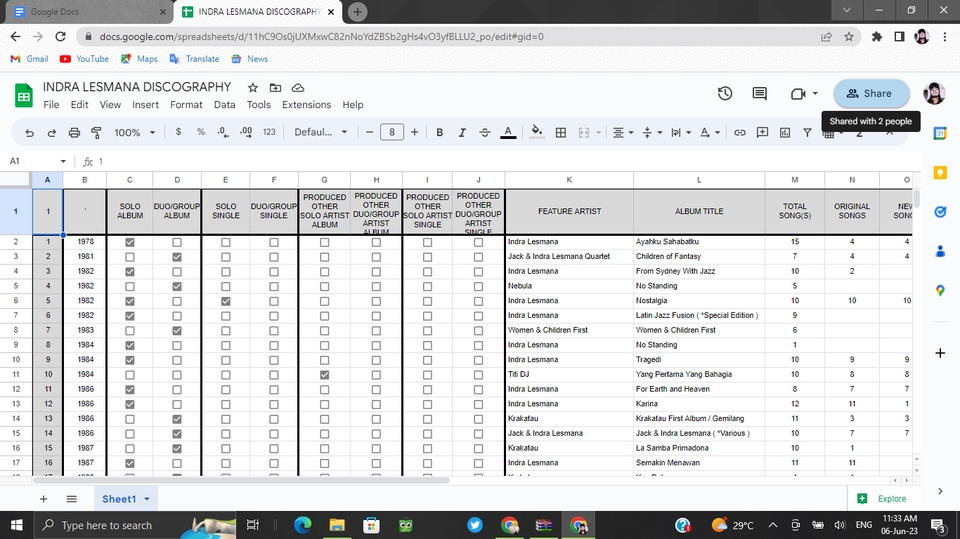Star the INDRA LESMANA DISCOGRAPHY document
Screen dimensions: 960x539
point(252,88)
